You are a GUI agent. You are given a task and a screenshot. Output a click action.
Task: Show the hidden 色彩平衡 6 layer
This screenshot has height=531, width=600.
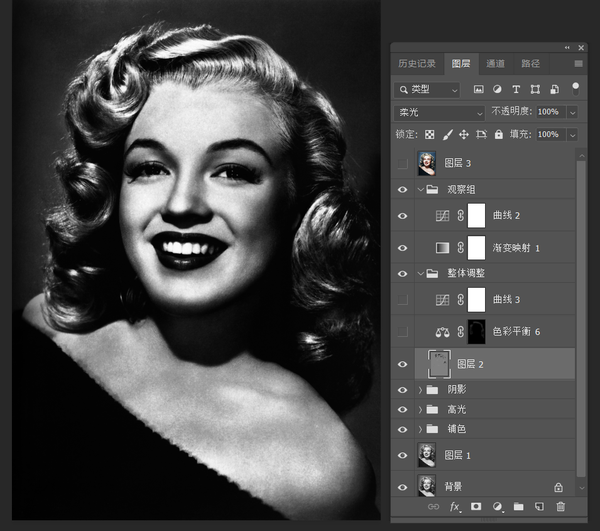pos(403,331)
